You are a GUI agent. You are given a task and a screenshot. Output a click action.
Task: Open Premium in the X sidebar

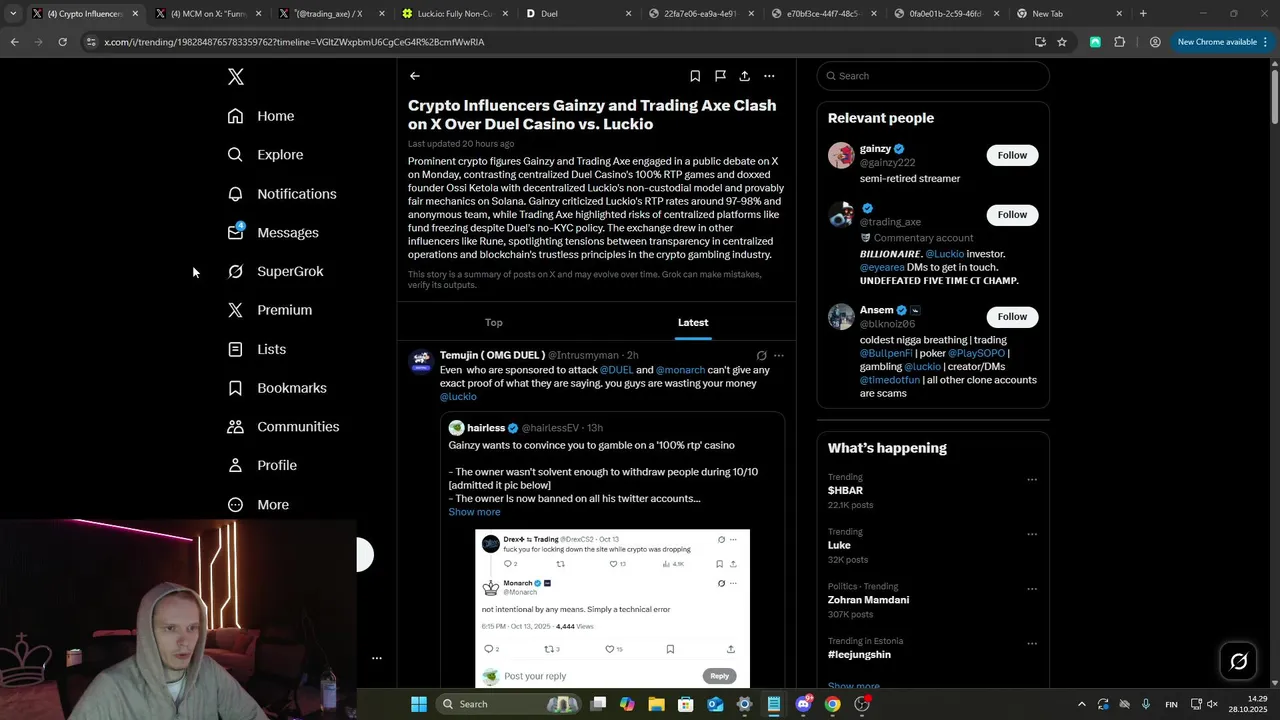click(x=270, y=310)
